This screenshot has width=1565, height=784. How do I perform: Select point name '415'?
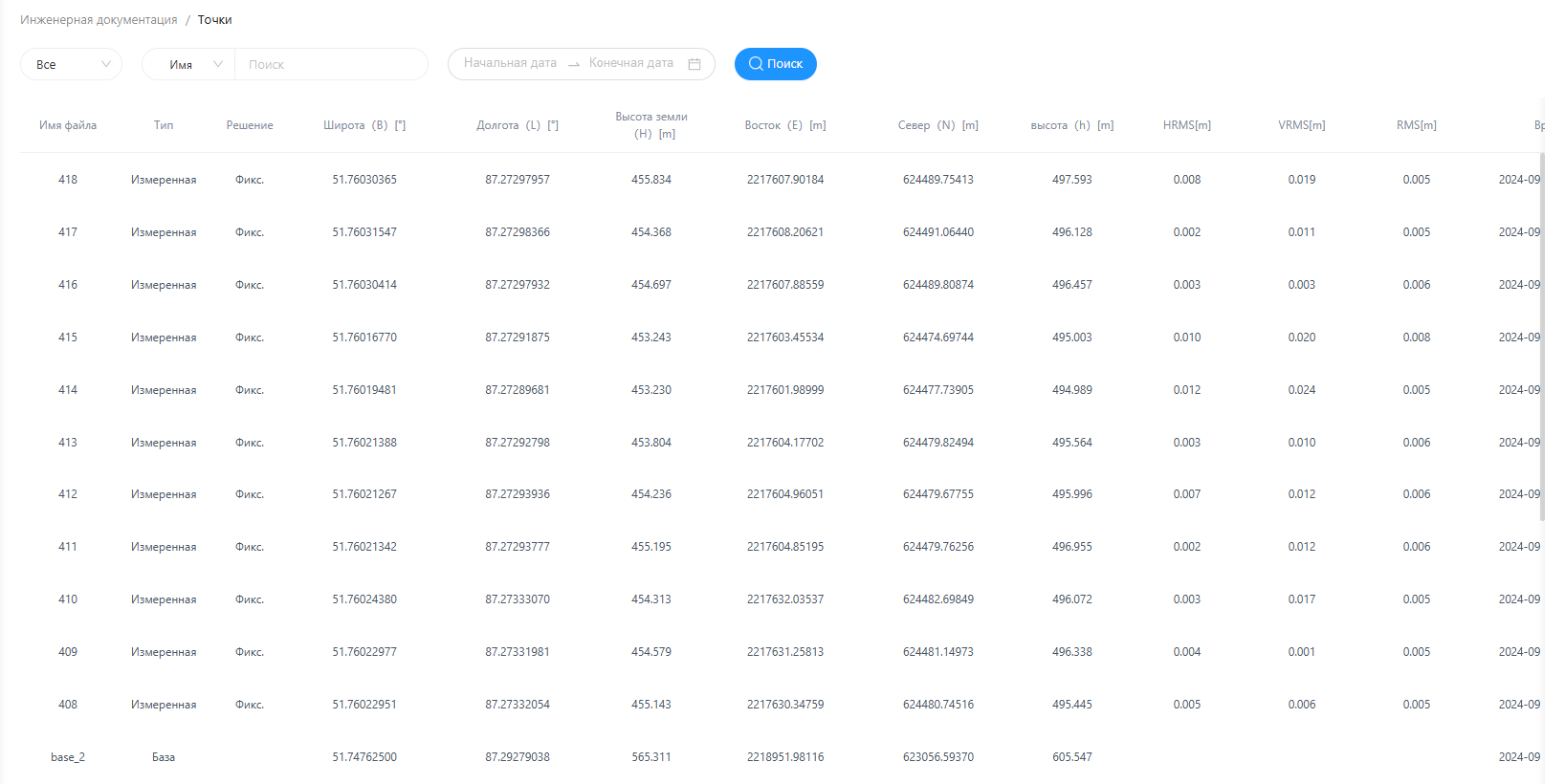point(68,338)
